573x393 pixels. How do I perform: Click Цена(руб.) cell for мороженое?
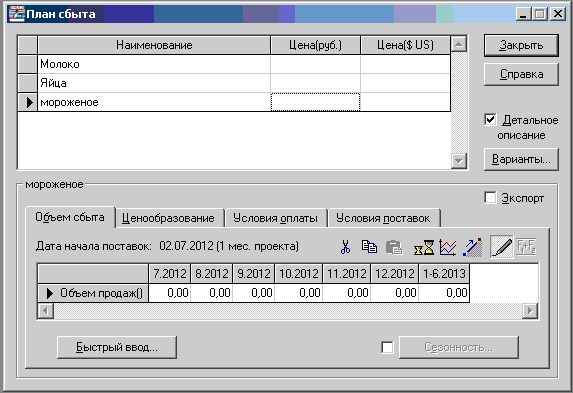pos(315,102)
